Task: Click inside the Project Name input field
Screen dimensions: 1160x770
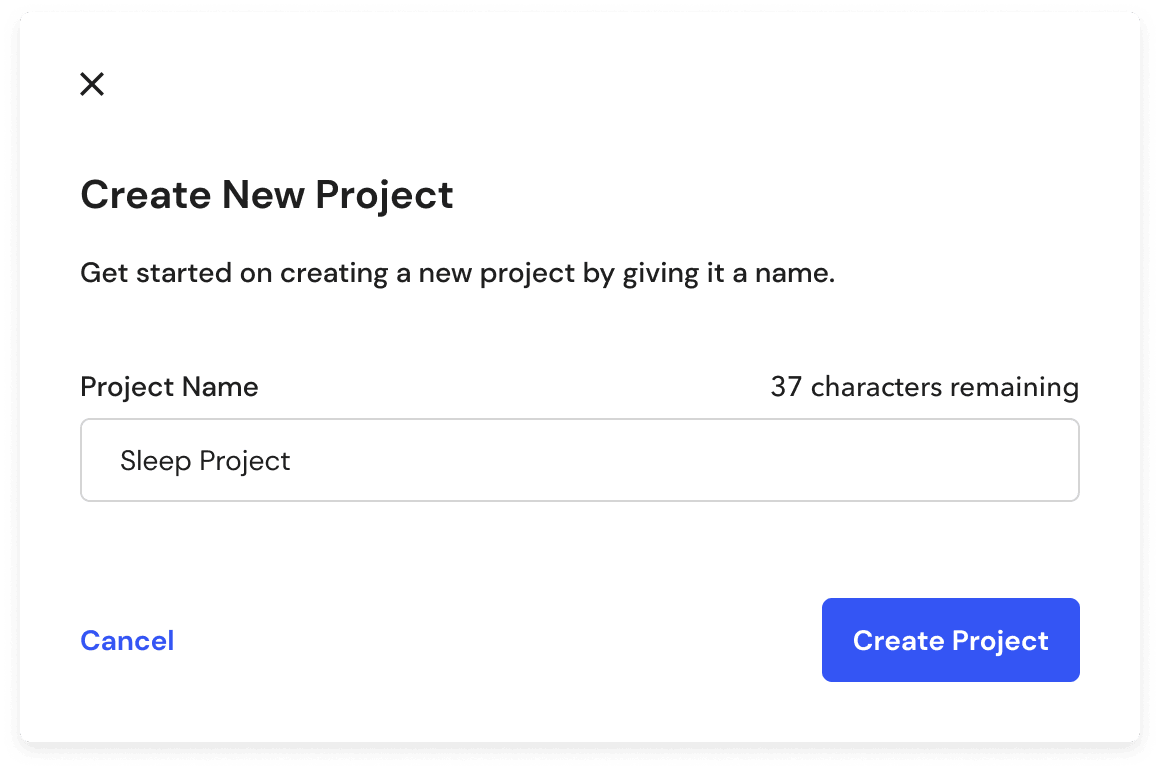Action: click(580, 460)
